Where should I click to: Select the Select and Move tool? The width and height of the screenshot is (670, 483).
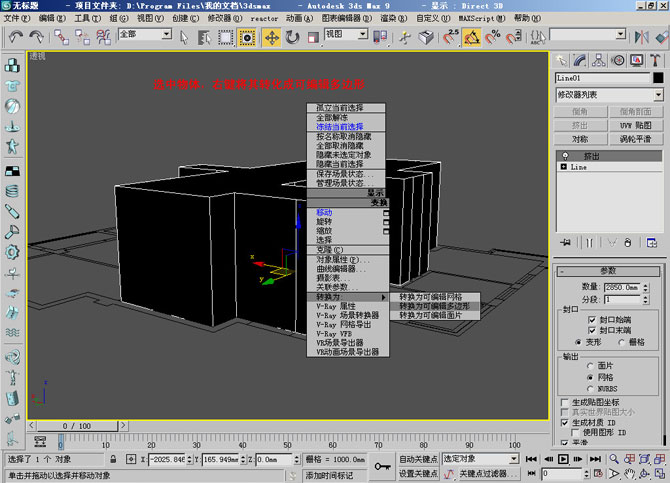pyautogui.click(x=271, y=37)
